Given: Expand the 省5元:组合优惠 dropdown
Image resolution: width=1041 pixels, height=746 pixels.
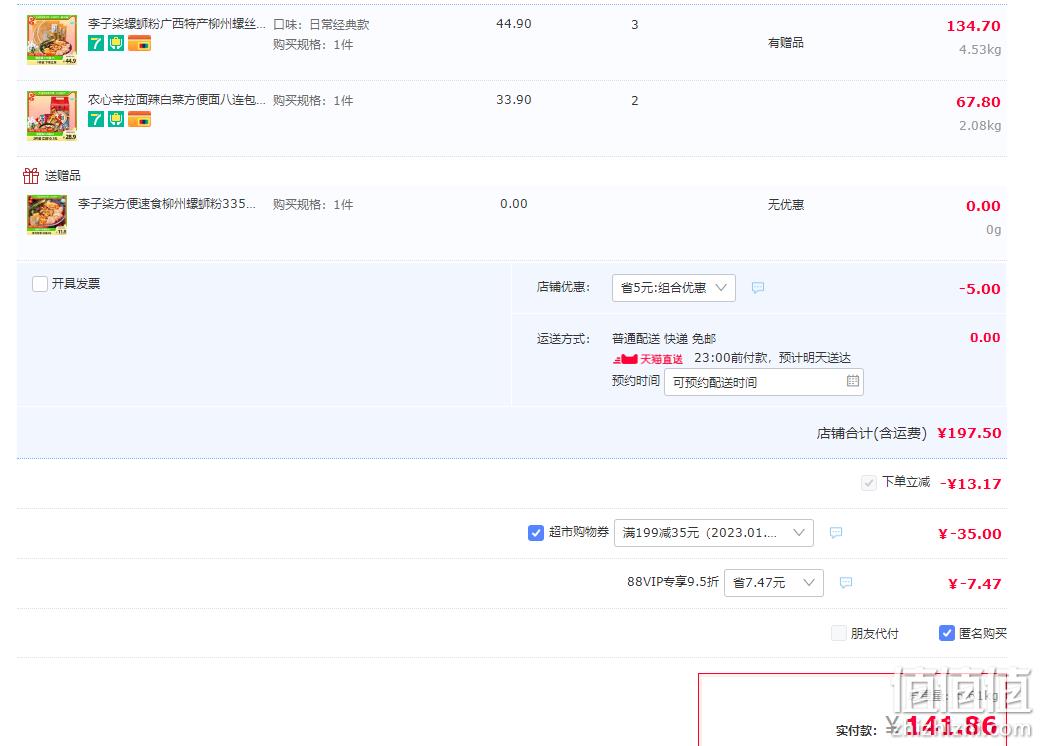Looking at the screenshot, I should click(x=674, y=287).
